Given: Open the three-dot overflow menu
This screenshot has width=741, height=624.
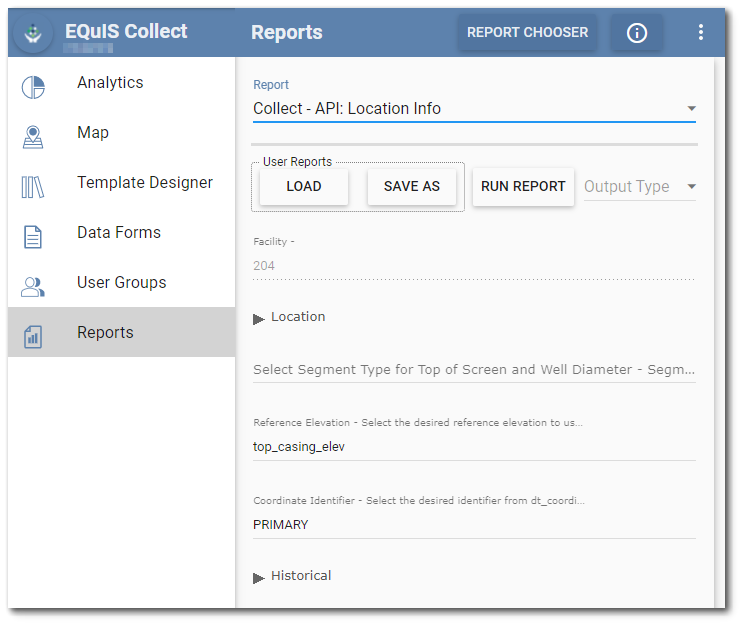Looking at the screenshot, I should [700, 33].
